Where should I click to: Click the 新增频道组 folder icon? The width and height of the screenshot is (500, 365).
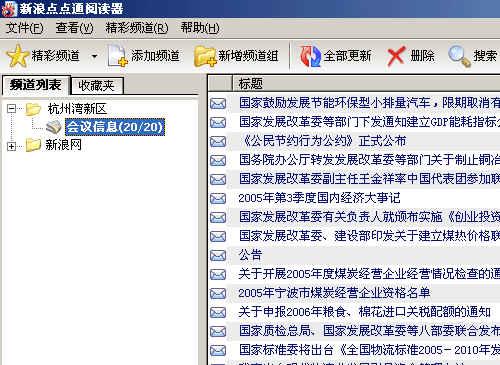point(205,56)
